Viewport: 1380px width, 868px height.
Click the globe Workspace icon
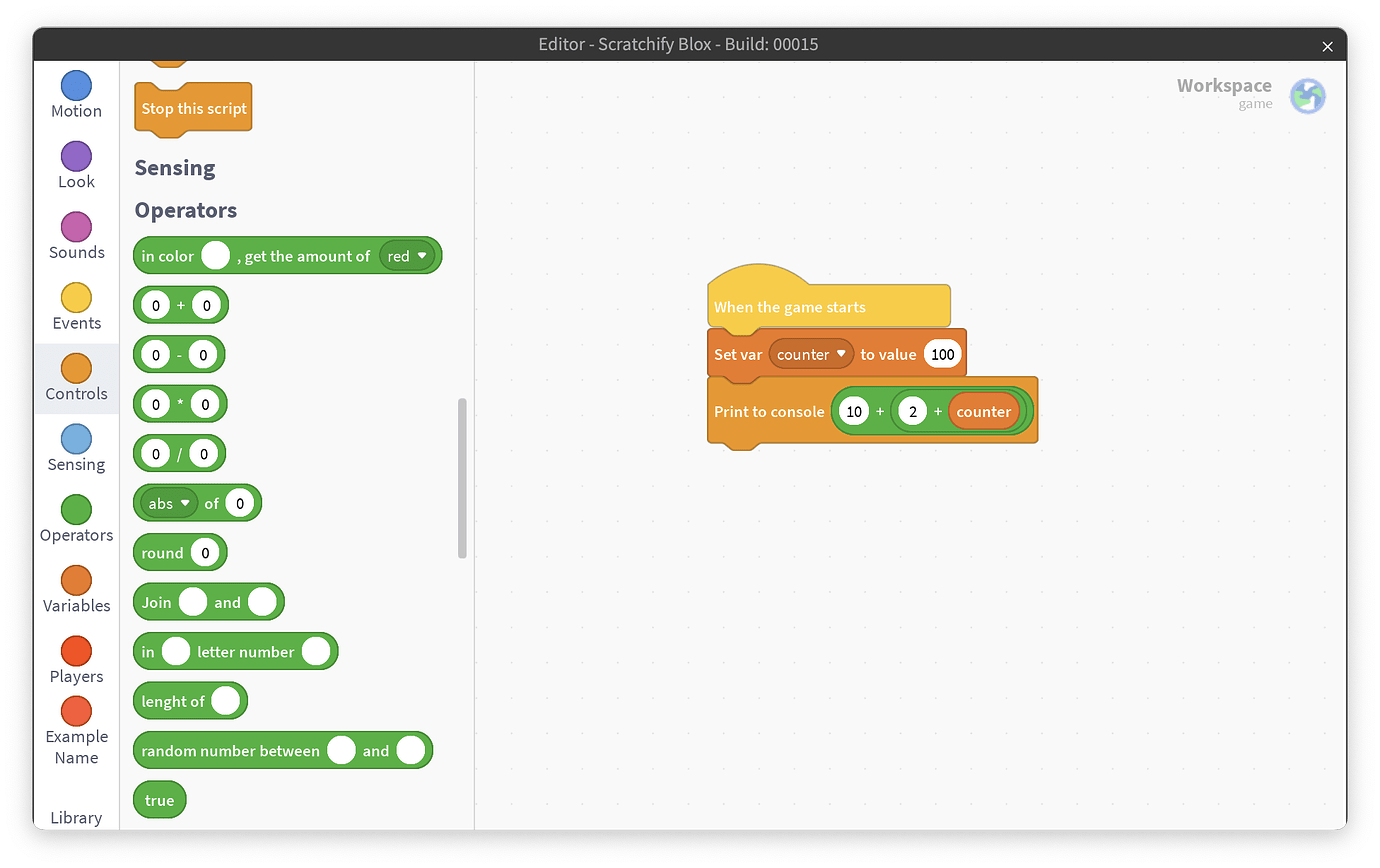tap(1308, 95)
